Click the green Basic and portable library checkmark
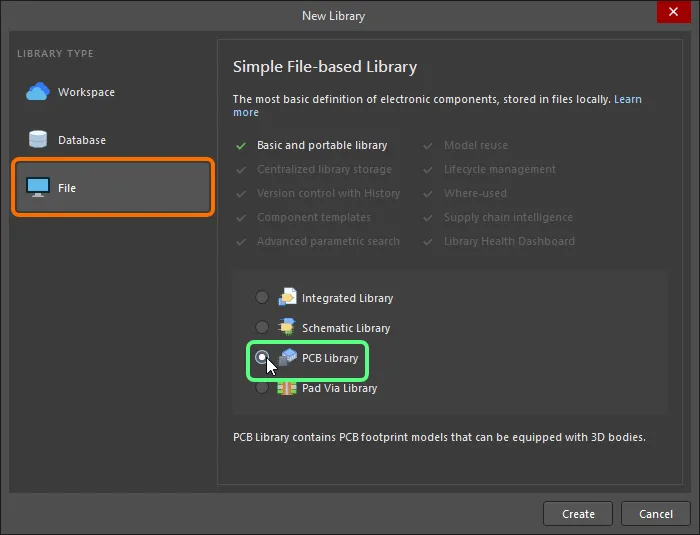The image size is (700, 535). [x=240, y=146]
